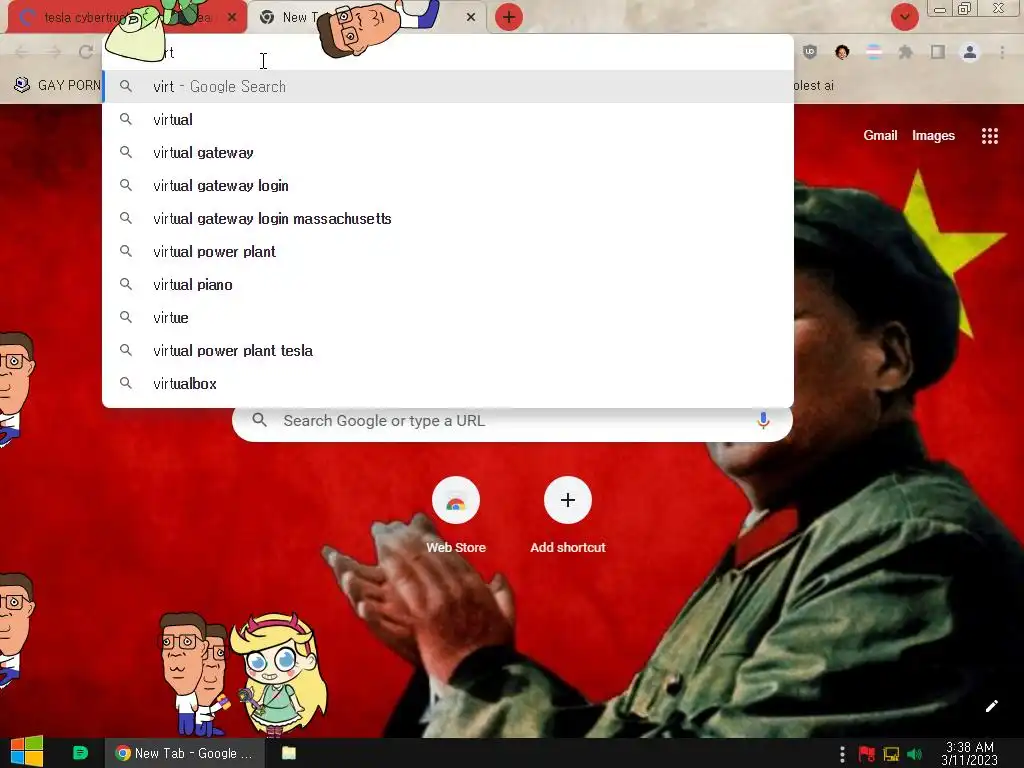Image resolution: width=1024 pixels, height=768 pixels.
Task: Click the Customize Chrome pencil icon
Action: point(991,706)
